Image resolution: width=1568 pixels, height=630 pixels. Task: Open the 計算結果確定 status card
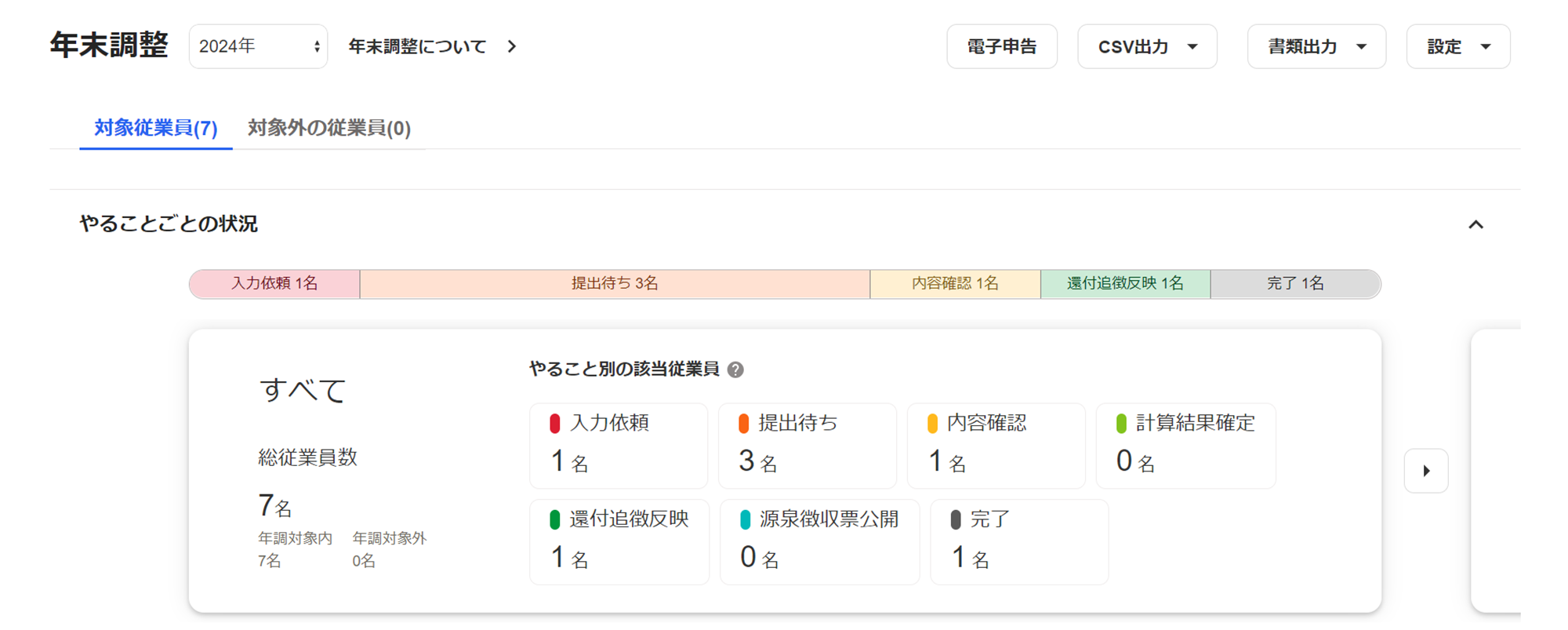(1185, 446)
